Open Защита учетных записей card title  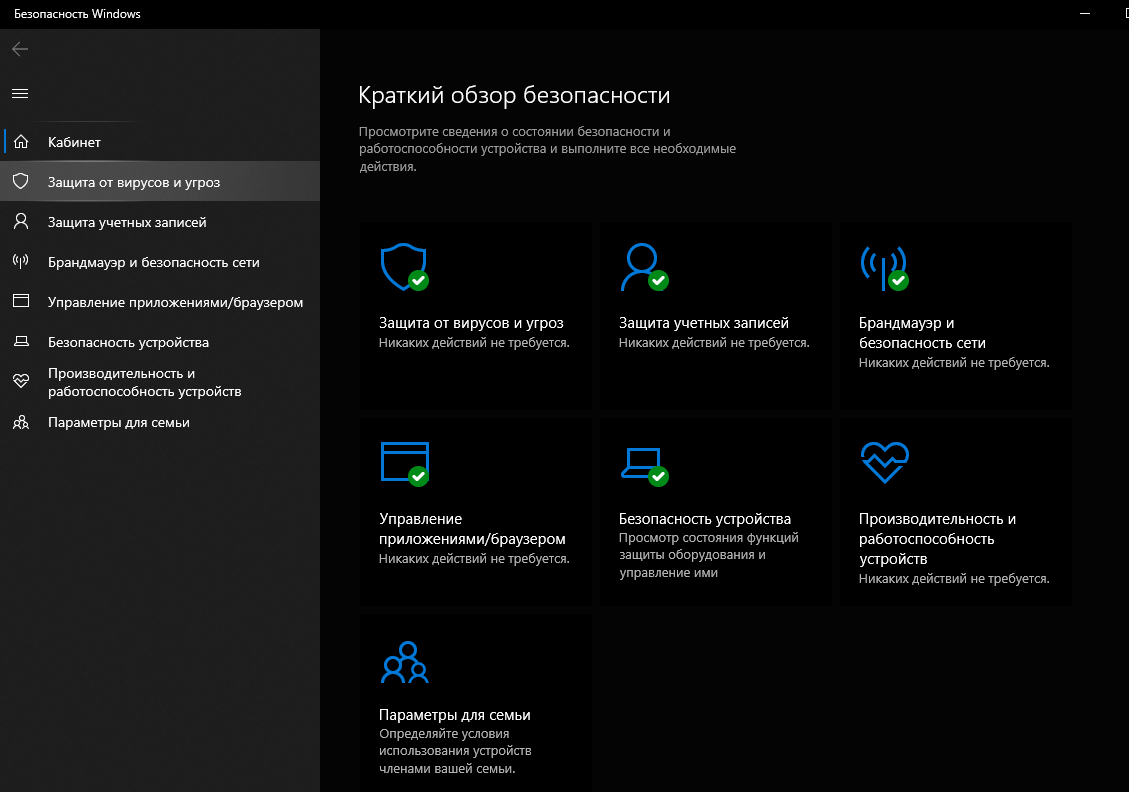pyautogui.click(x=703, y=323)
